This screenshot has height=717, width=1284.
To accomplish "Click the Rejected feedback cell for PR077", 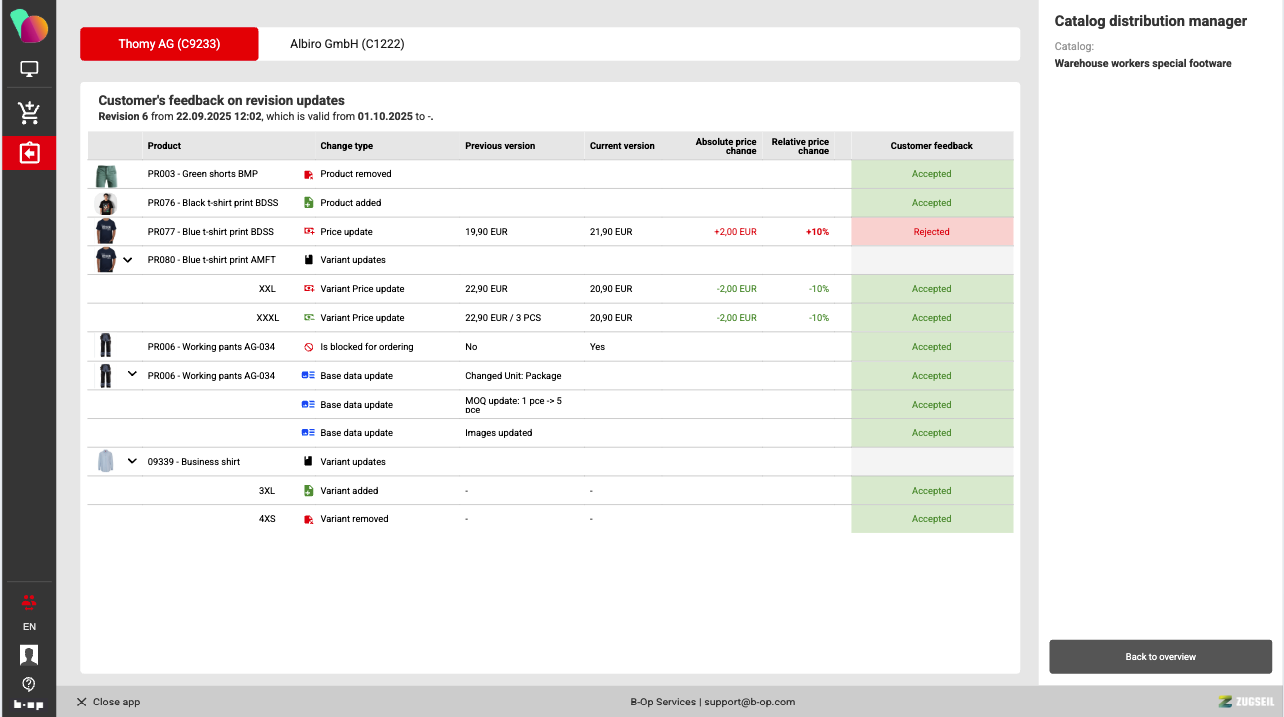I will click(931, 232).
